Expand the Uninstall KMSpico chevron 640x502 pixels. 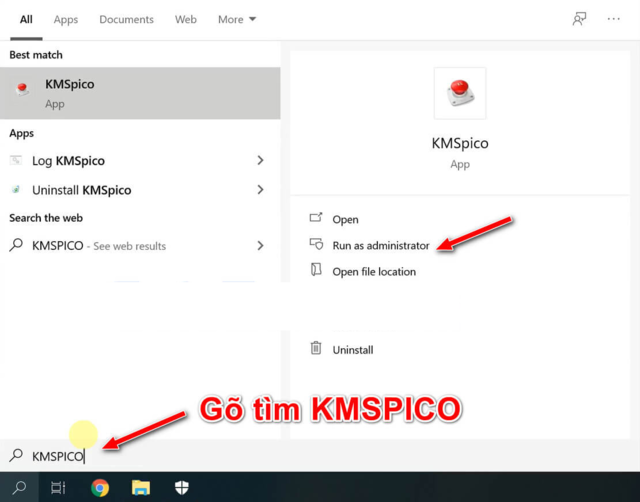point(260,190)
